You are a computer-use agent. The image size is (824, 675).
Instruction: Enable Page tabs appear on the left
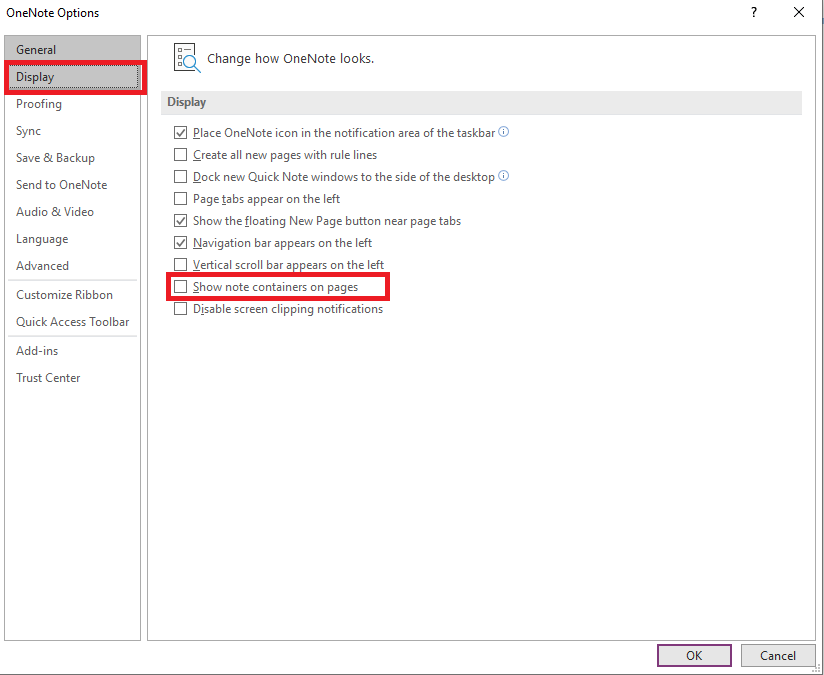pos(181,198)
